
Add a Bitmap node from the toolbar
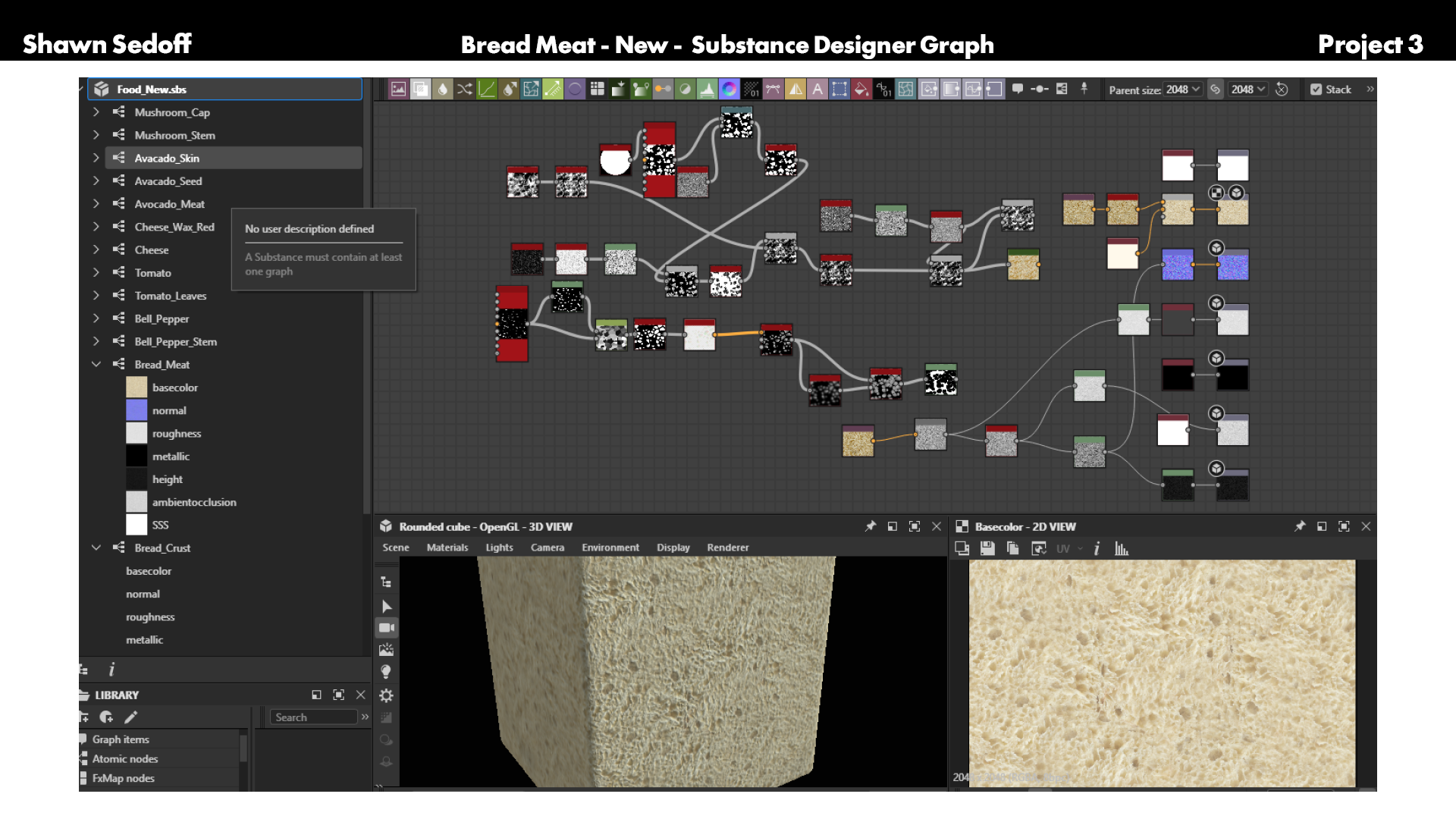pos(398,89)
